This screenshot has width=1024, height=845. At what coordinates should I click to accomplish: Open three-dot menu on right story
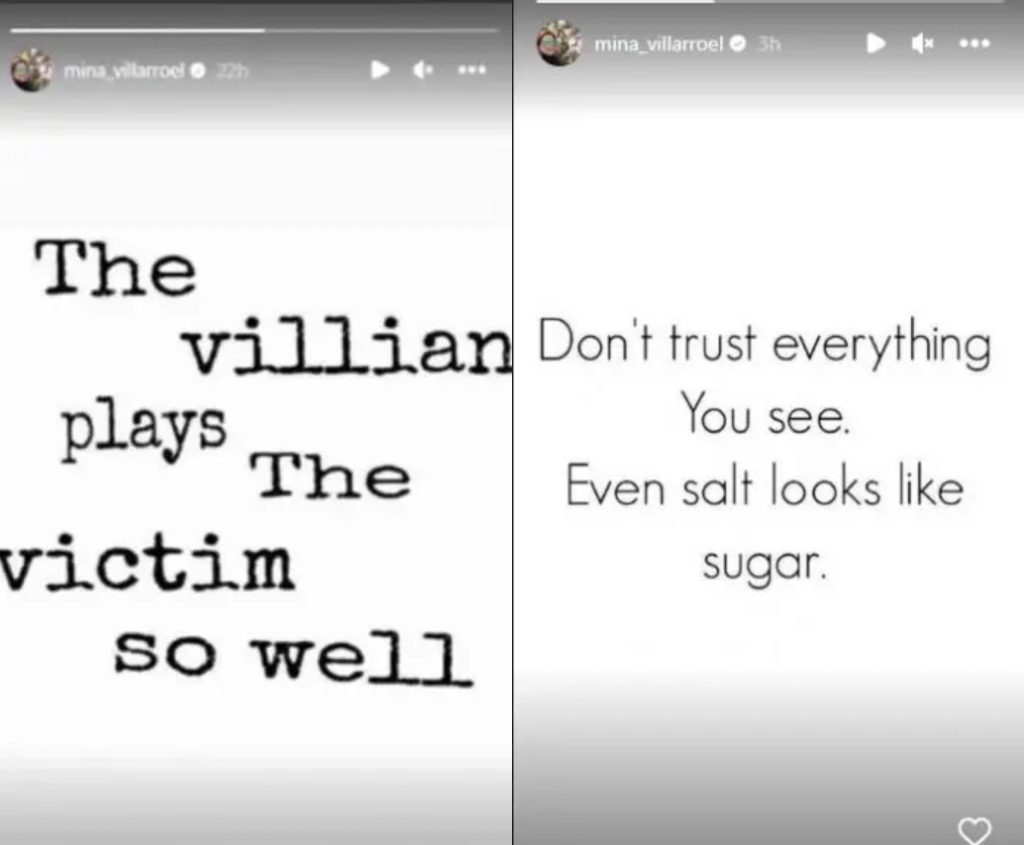(x=974, y=43)
